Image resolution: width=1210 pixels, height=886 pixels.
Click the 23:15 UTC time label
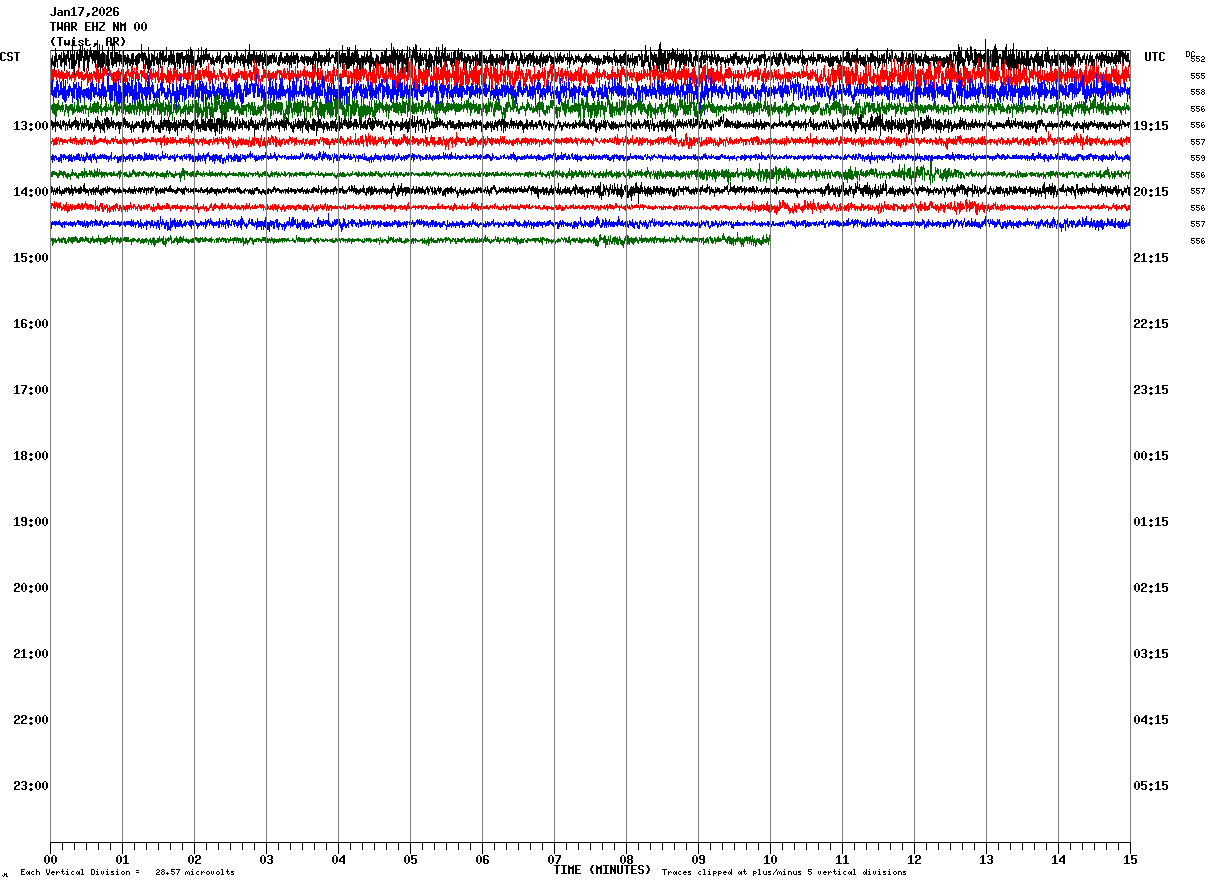coord(1151,390)
